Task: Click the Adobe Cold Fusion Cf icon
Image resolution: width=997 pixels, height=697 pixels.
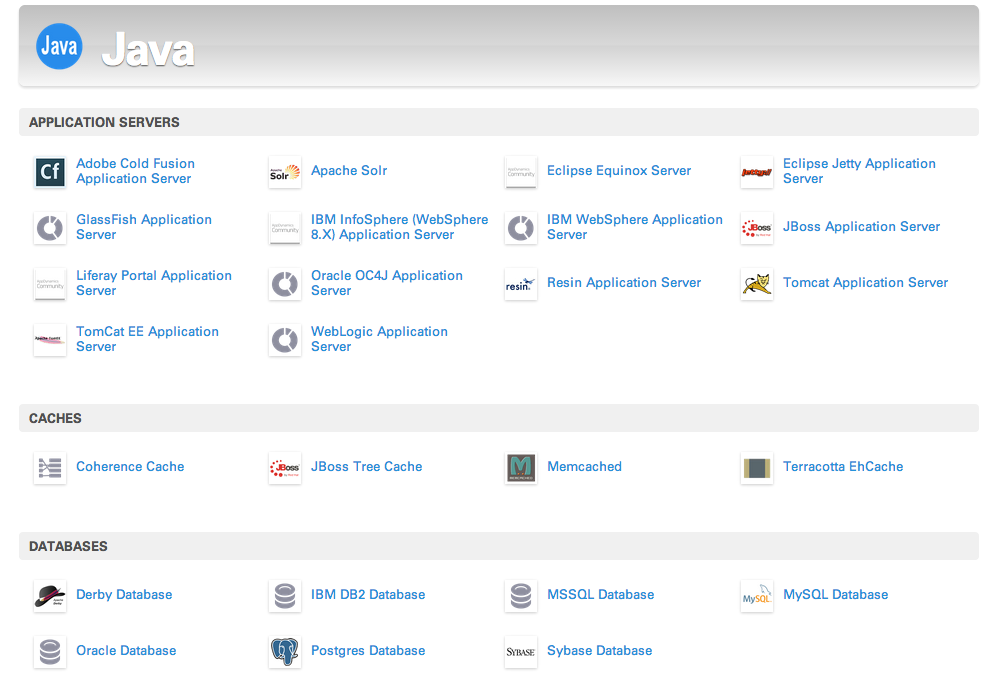Action: (x=50, y=172)
